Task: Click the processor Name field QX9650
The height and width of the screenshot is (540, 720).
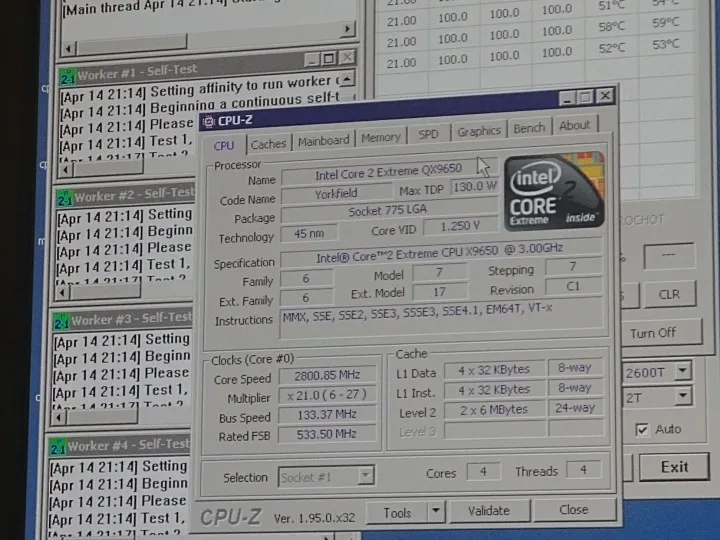Action: tap(388, 174)
